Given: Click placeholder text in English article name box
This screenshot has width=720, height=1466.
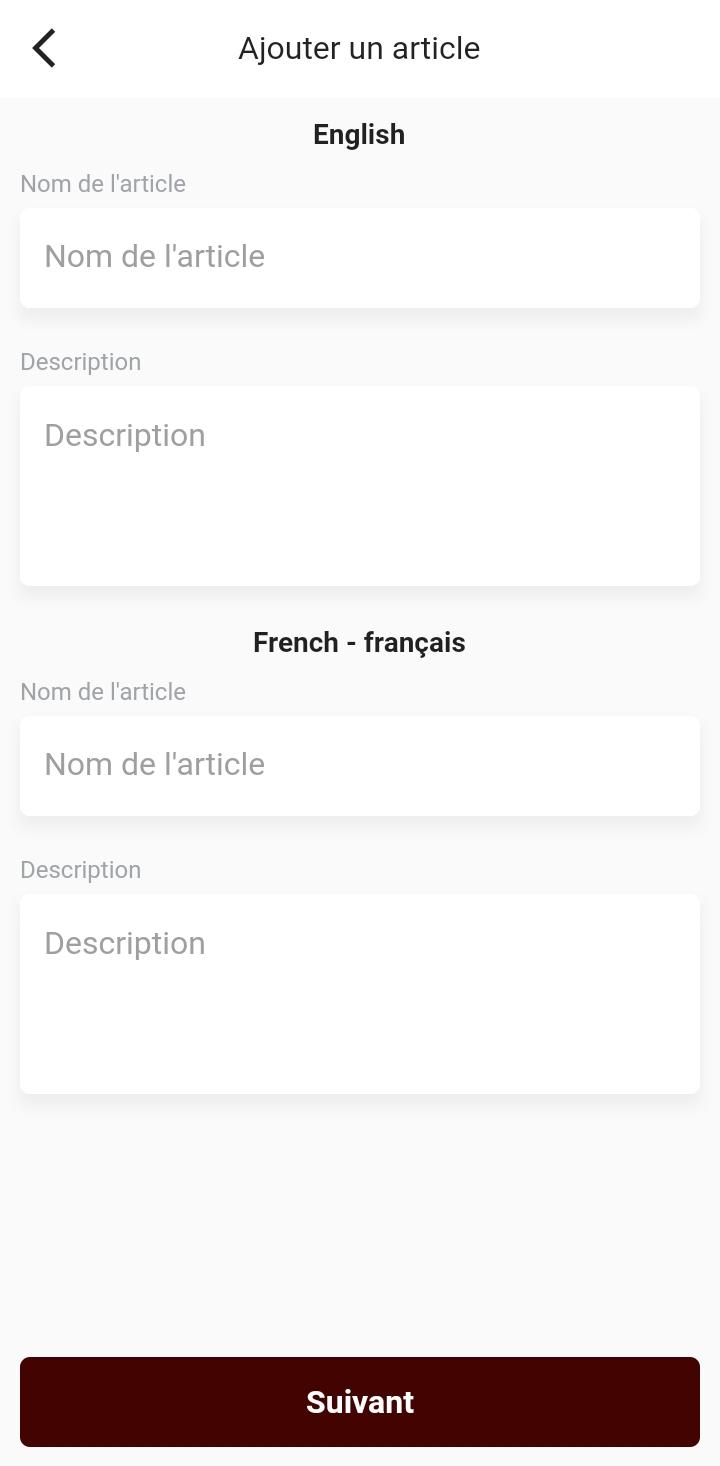Looking at the screenshot, I should [155, 256].
